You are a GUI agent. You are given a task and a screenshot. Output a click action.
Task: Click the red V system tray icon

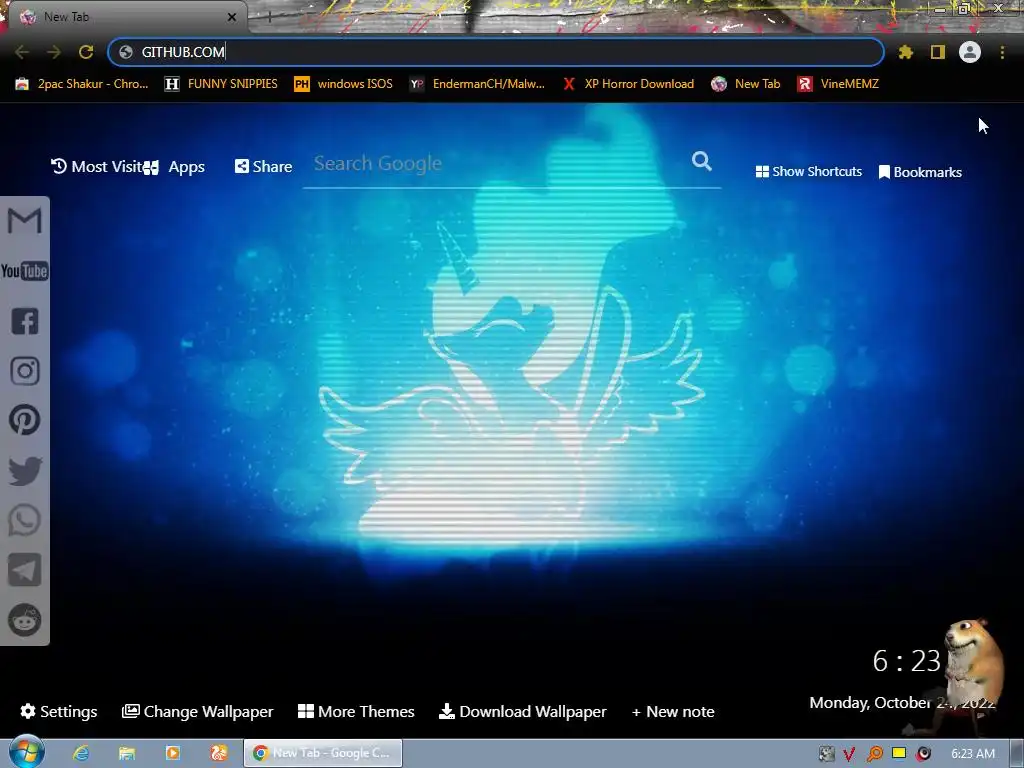tap(849, 754)
